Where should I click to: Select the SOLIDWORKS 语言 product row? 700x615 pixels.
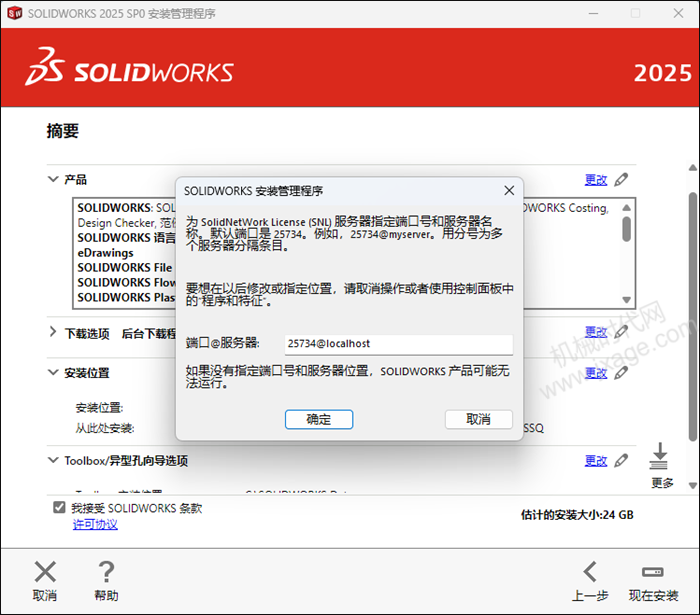click(126, 238)
